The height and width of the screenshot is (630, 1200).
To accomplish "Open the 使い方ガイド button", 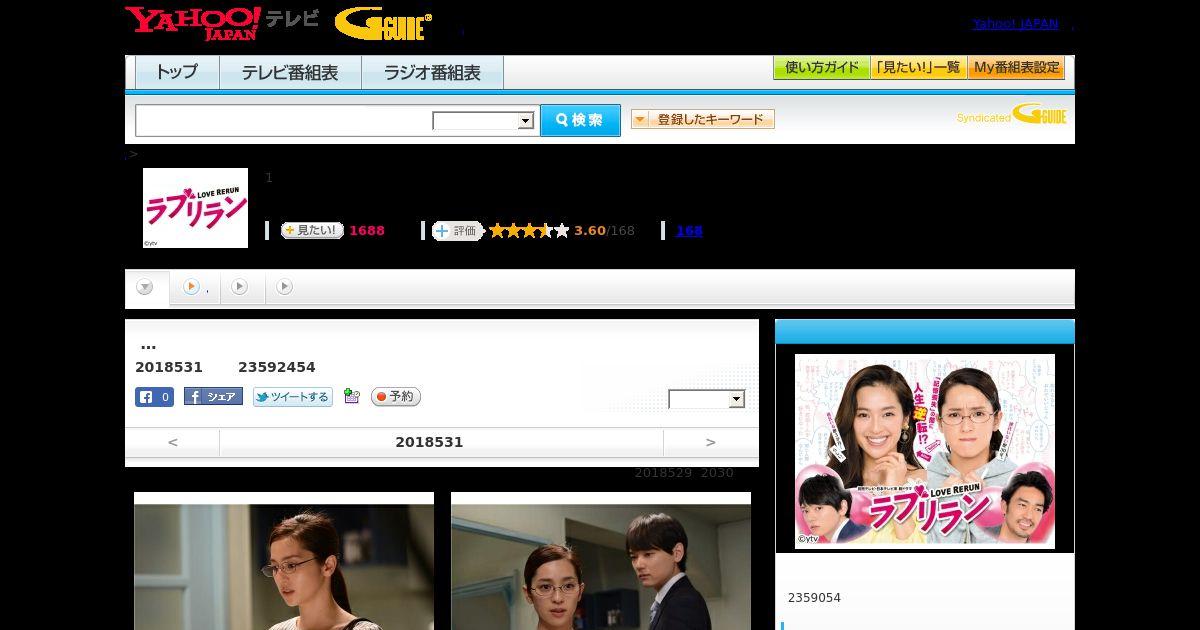I will tap(821, 68).
